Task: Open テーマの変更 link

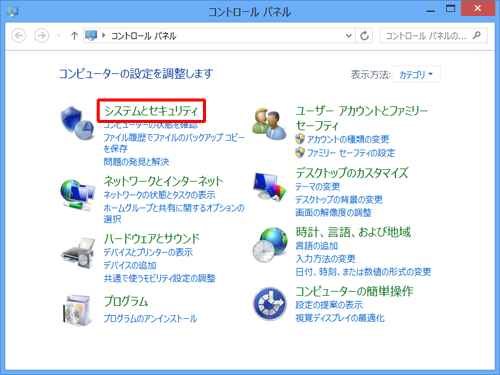Action: pos(318,186)
